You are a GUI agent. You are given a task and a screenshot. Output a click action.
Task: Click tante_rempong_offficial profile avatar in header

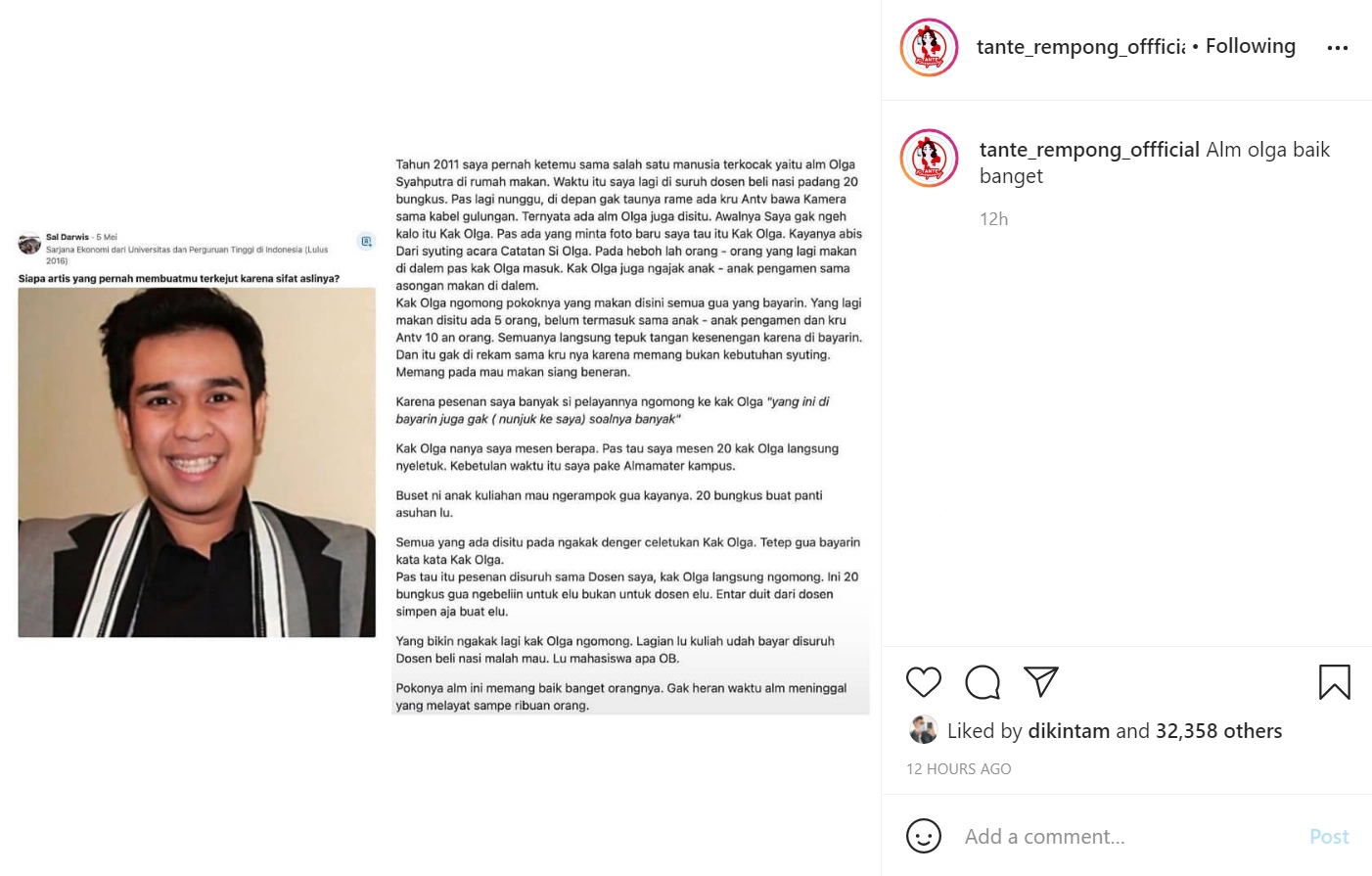(928, 46)
